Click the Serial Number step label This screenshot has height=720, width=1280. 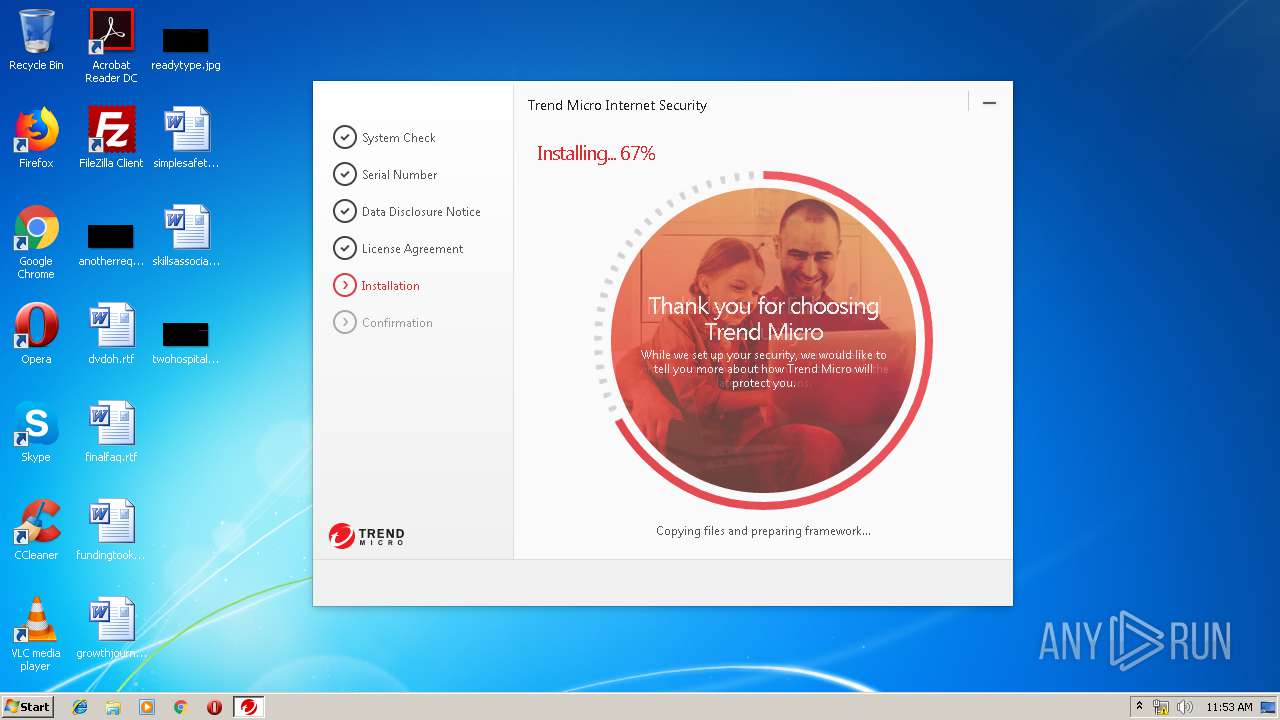(x=400, y=175)
